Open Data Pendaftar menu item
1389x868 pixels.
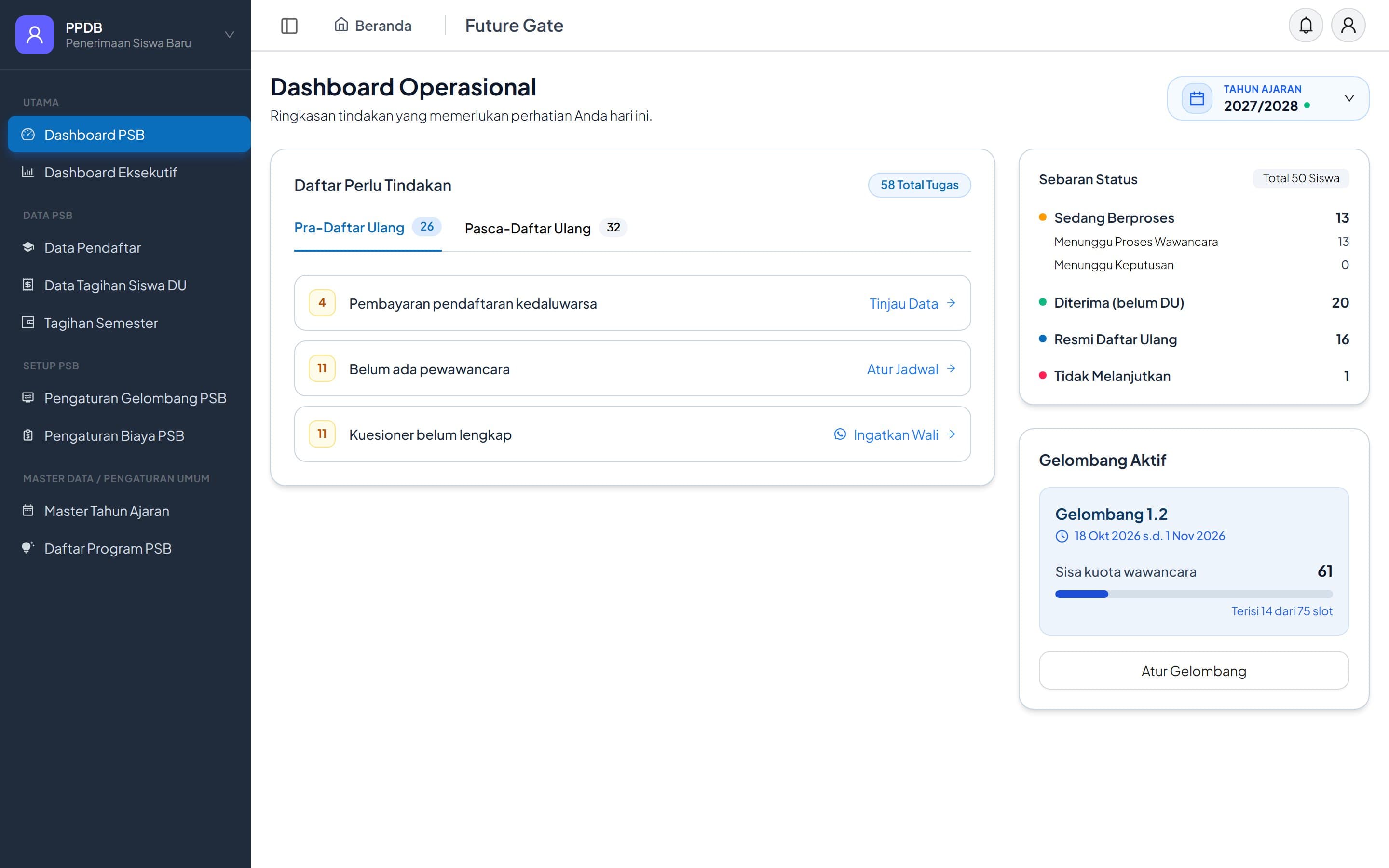[129, 247]
